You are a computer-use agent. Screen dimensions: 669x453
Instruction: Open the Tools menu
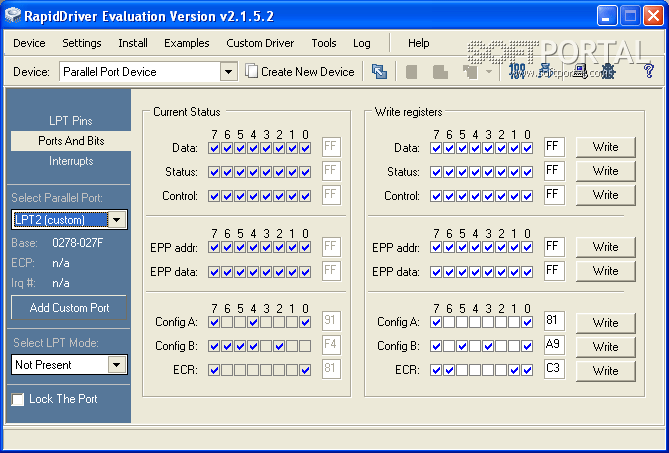(323, 43)
